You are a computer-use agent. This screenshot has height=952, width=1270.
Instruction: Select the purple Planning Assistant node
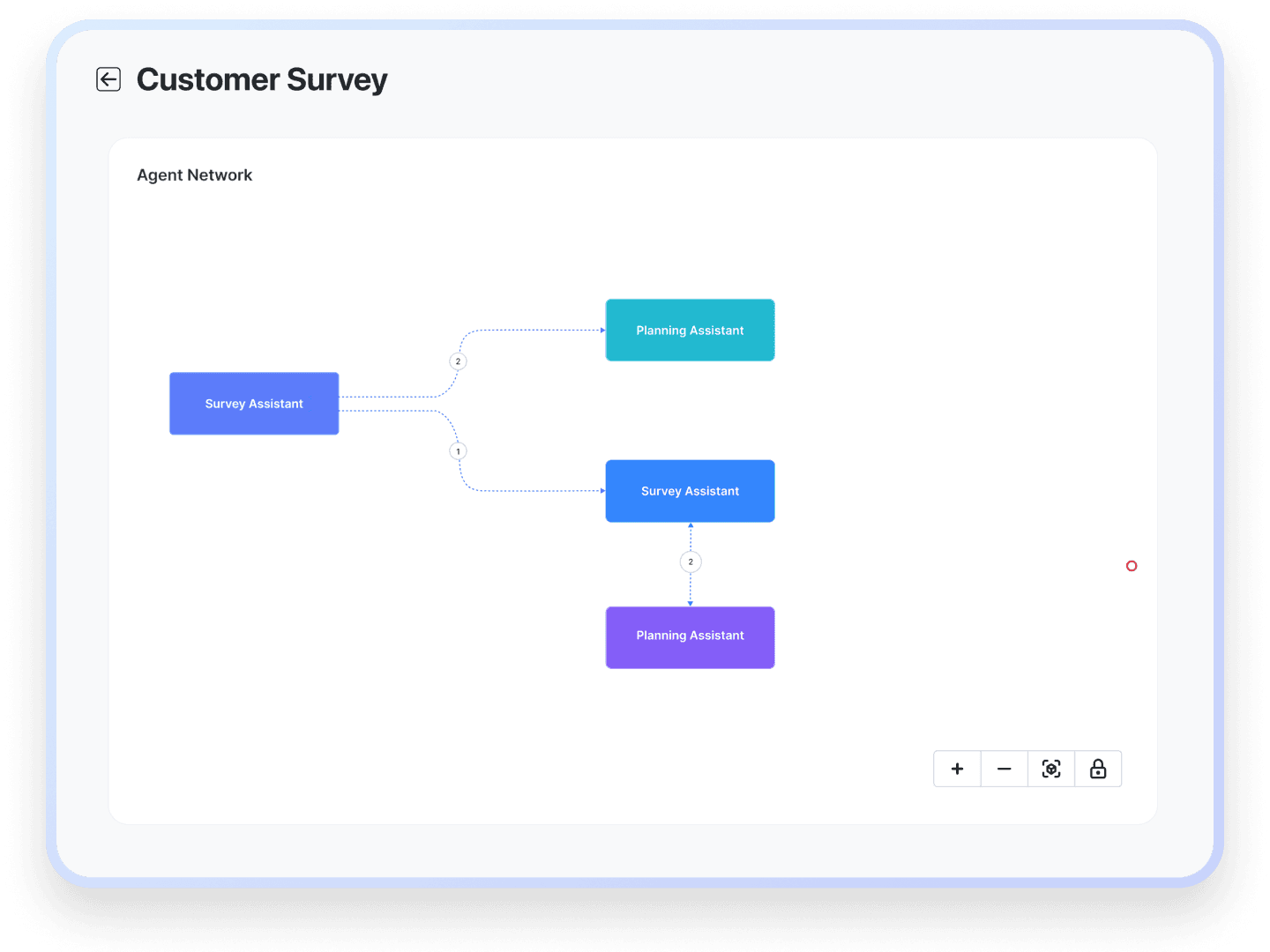690,637
